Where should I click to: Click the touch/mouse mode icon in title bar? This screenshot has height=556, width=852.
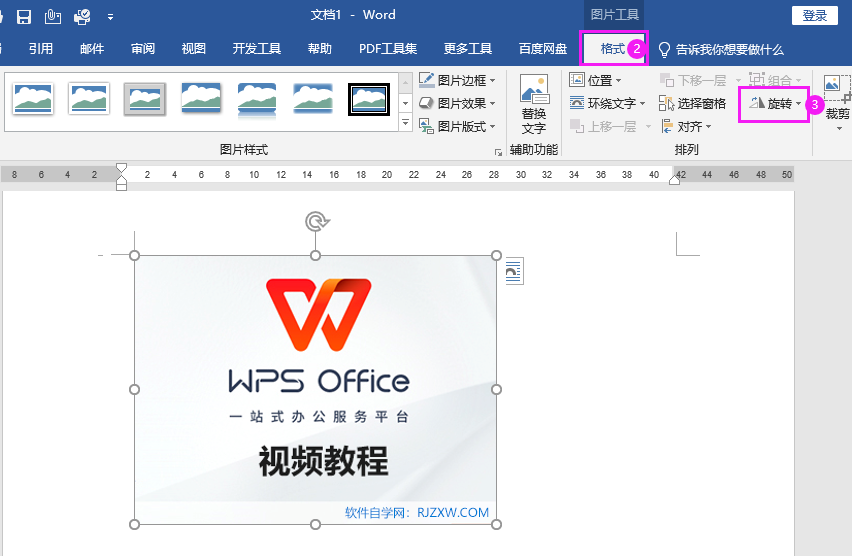pyautogui.click(x=53, y=16)
